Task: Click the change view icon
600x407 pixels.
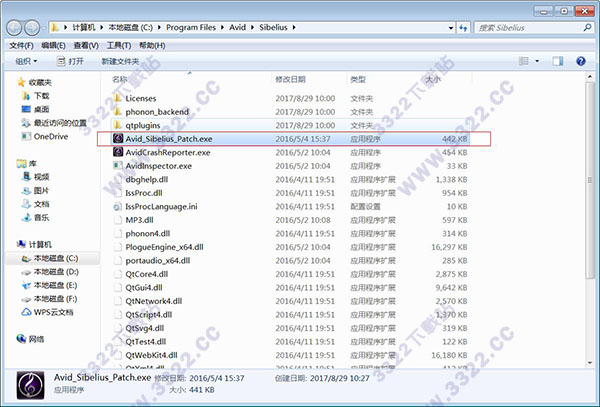Action: [523, 61]
